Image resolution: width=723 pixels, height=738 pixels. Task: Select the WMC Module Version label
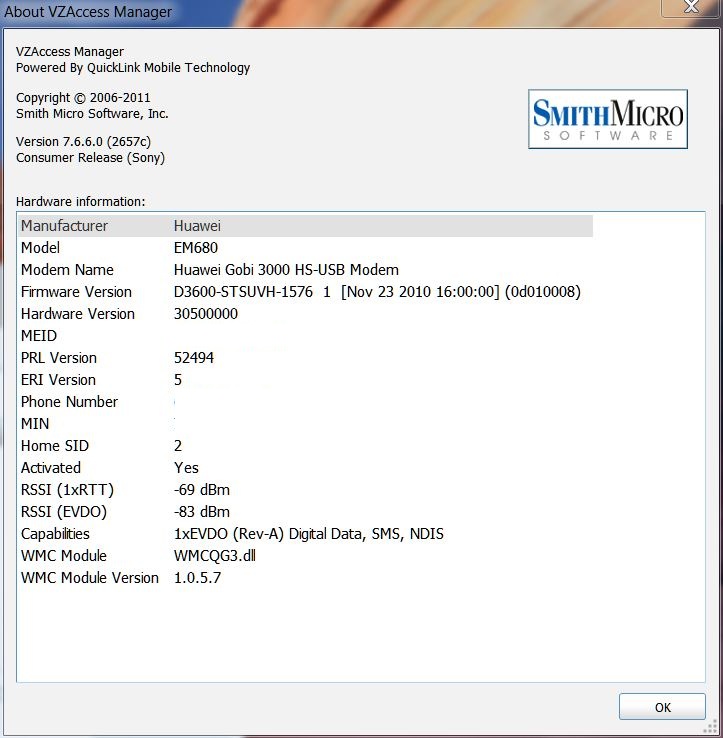pyautogui.click(x=90, y=578)
